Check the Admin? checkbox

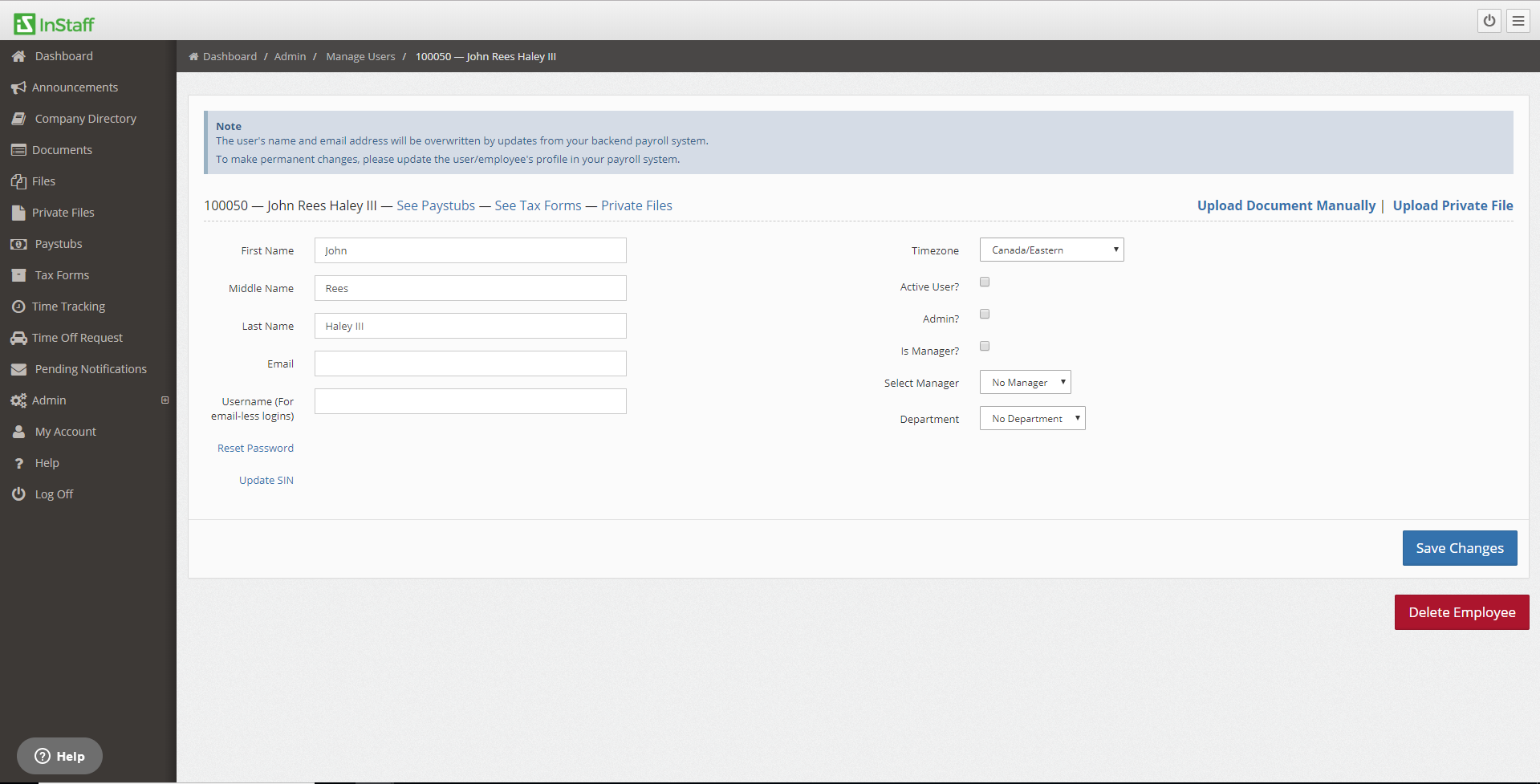985,314
